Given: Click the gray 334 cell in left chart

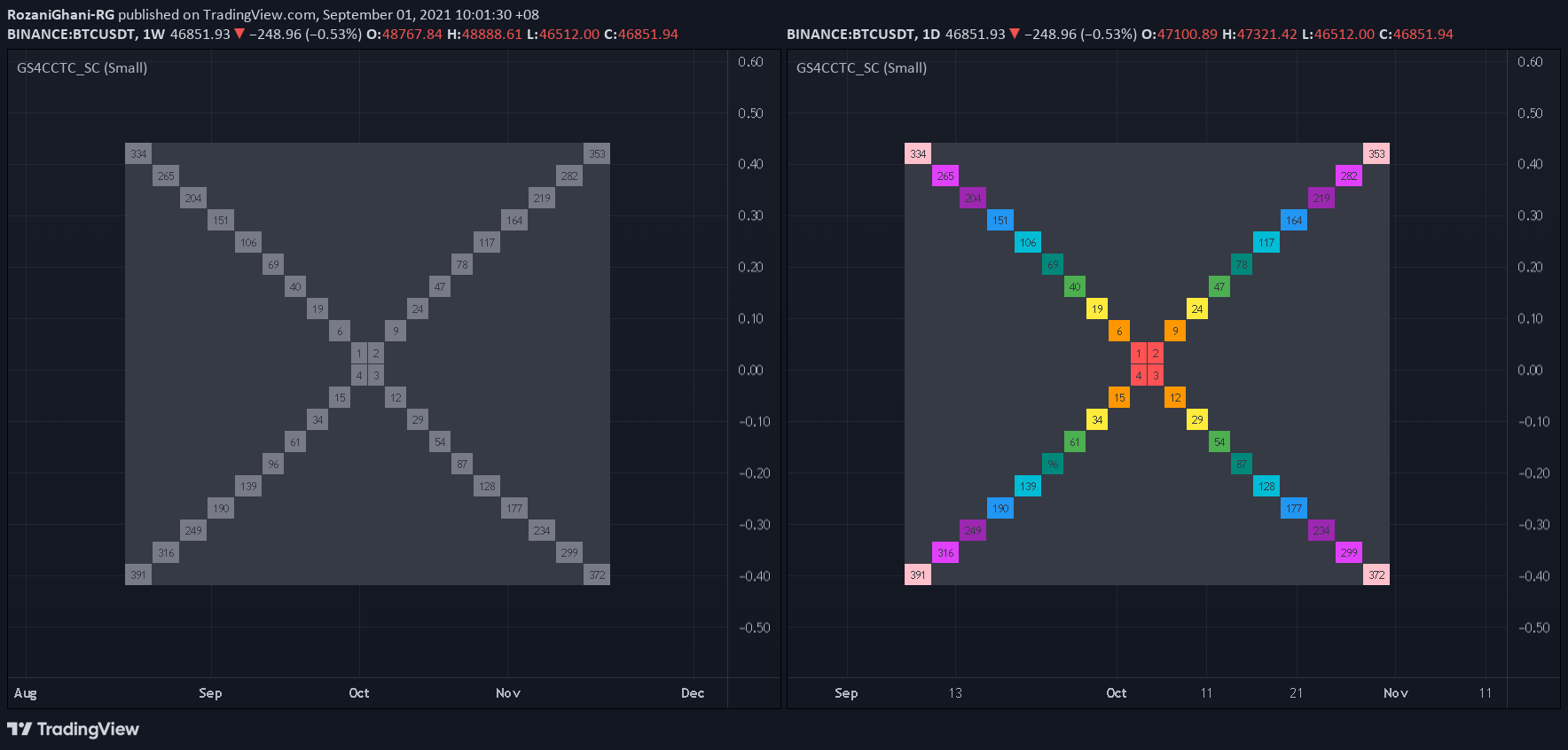Looking at the screenshot, I should coord(138,153).
